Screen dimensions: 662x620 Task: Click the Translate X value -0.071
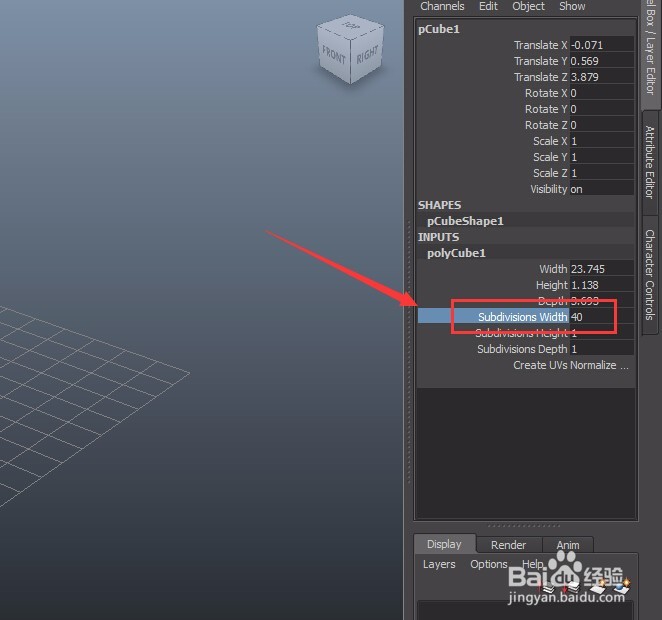tap(602, 45)
